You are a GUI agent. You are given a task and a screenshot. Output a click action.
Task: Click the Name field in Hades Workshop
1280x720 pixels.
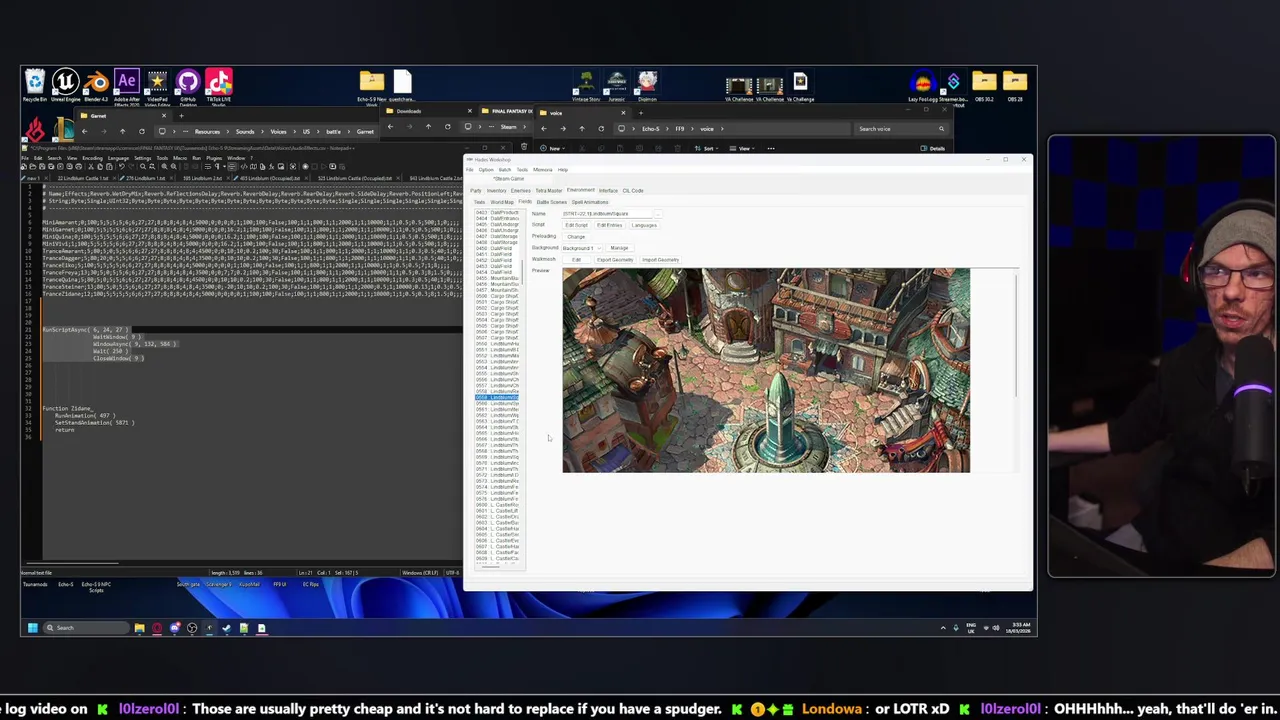[x=607, y=214]
